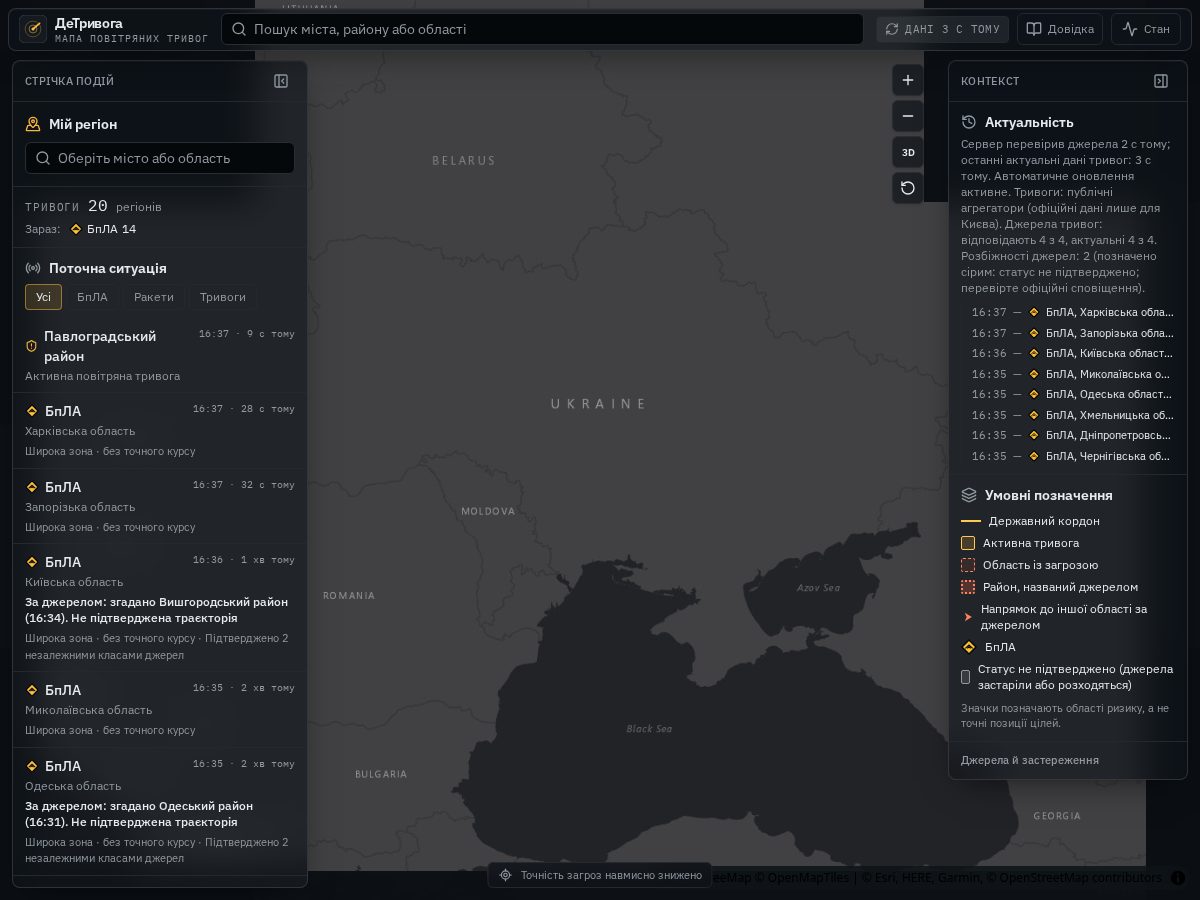The width and height of the screenshot is (1200, 900).
Task: Click the БпЛА 14 counter badge
Action: tap(103, 229)
